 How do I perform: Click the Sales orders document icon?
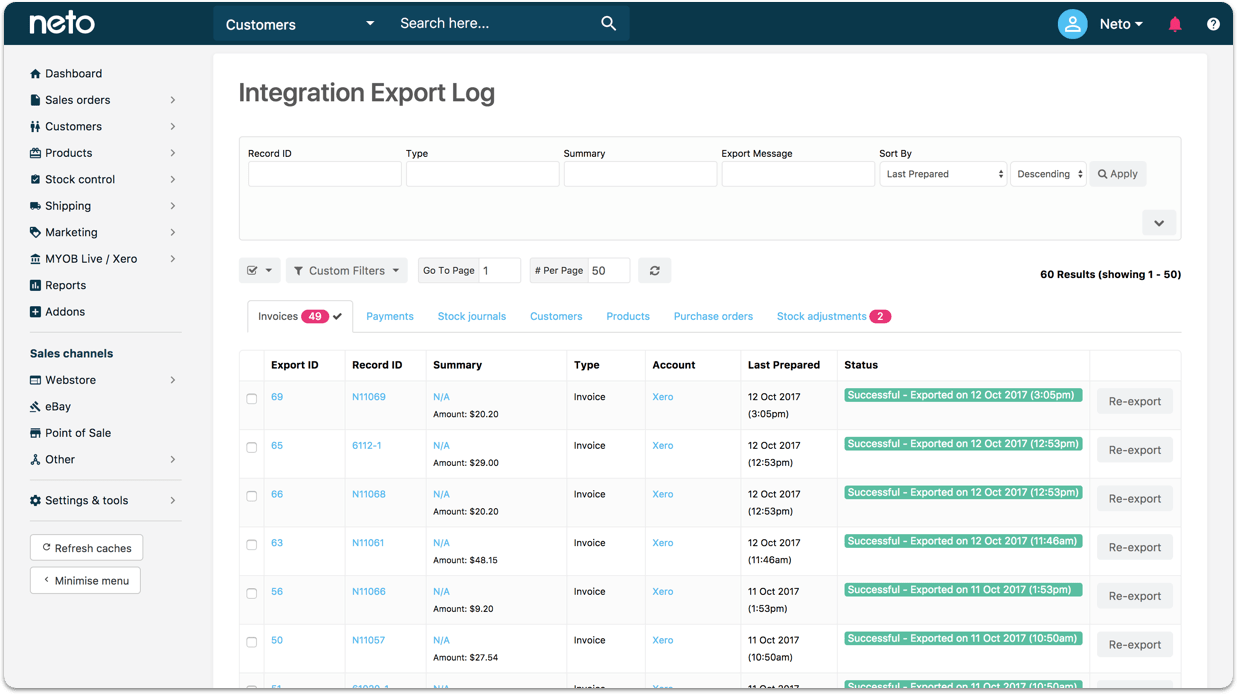tap(36, 100)
